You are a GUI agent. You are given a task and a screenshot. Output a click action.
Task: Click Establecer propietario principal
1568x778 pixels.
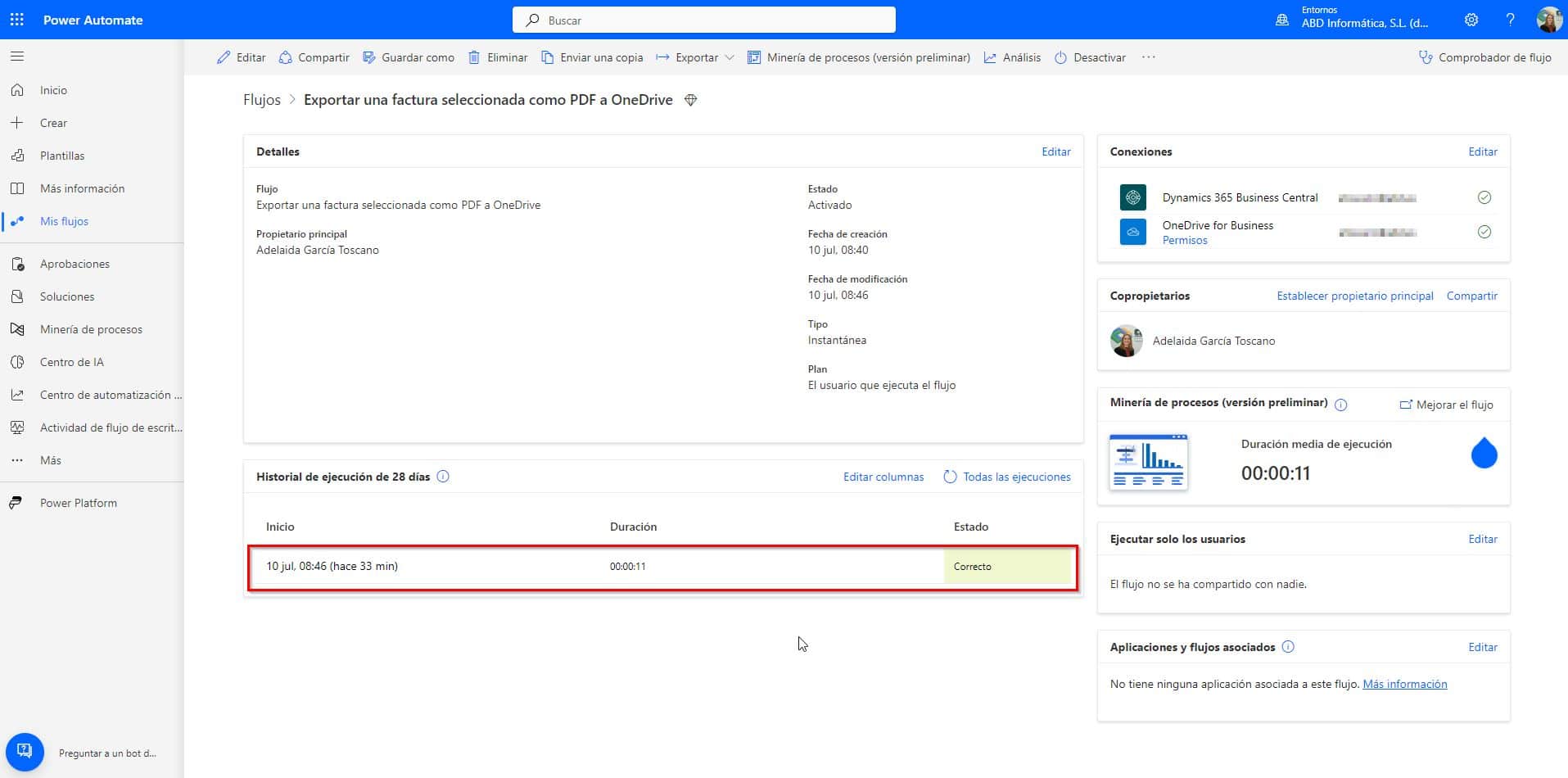click(x=1355, y=296)
